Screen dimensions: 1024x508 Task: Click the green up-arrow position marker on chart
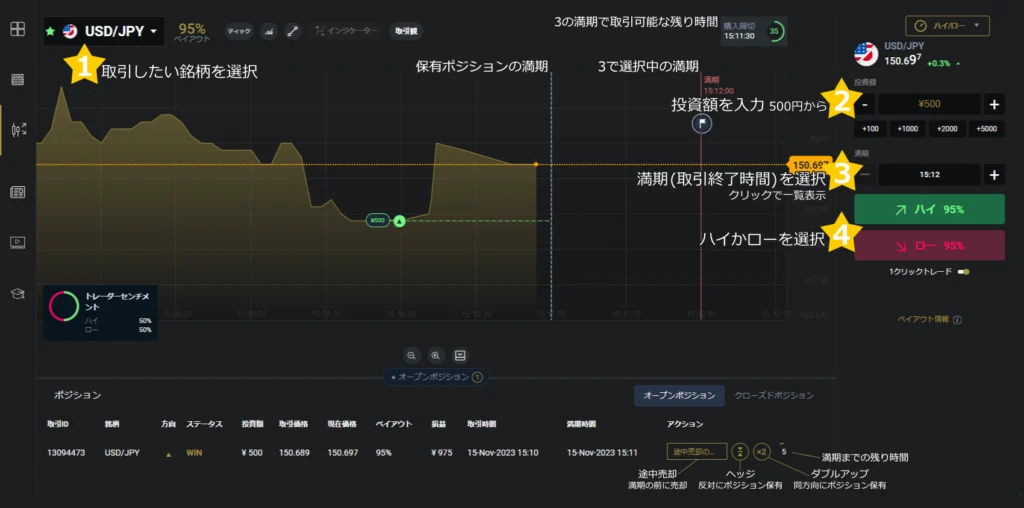point(400,221)
